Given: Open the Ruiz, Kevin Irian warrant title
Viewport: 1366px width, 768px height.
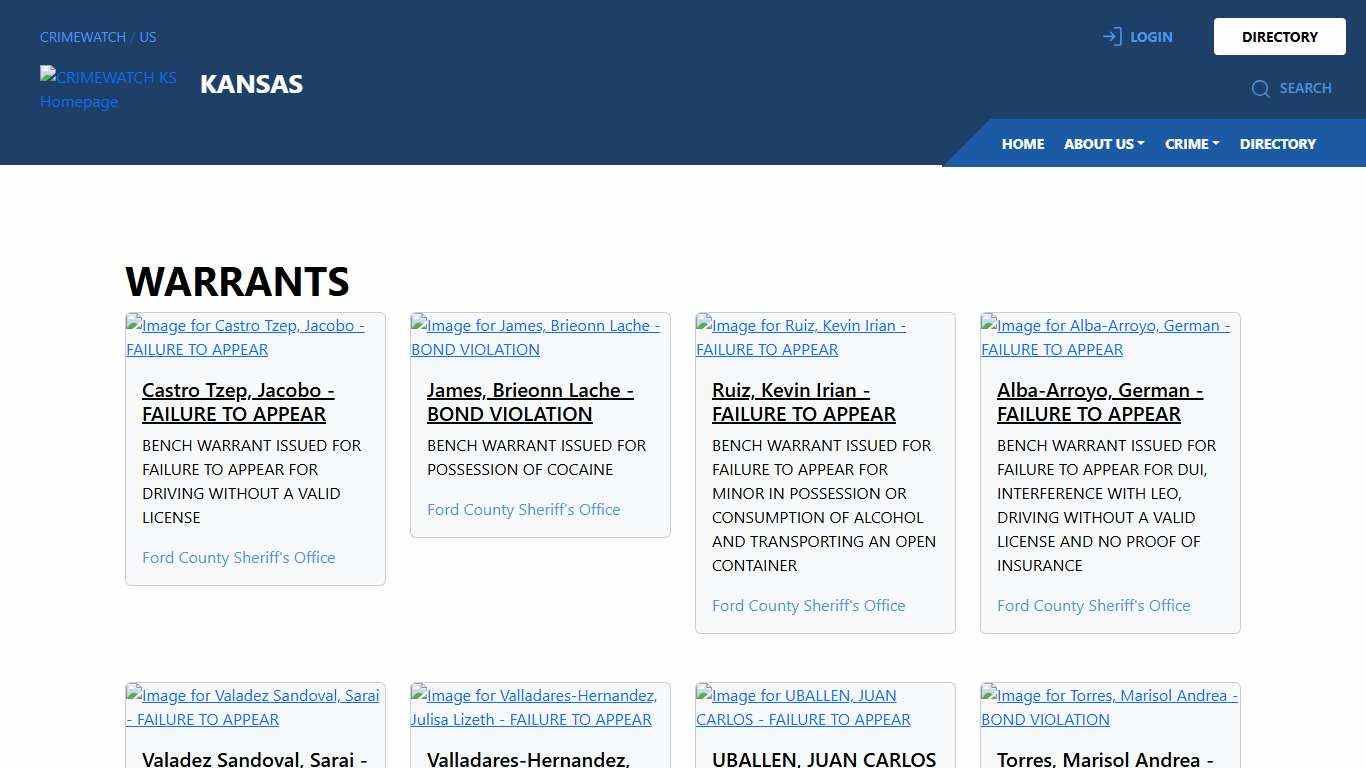Looking at the screenshot, I should pyautogui.click(x=803, y=402).
